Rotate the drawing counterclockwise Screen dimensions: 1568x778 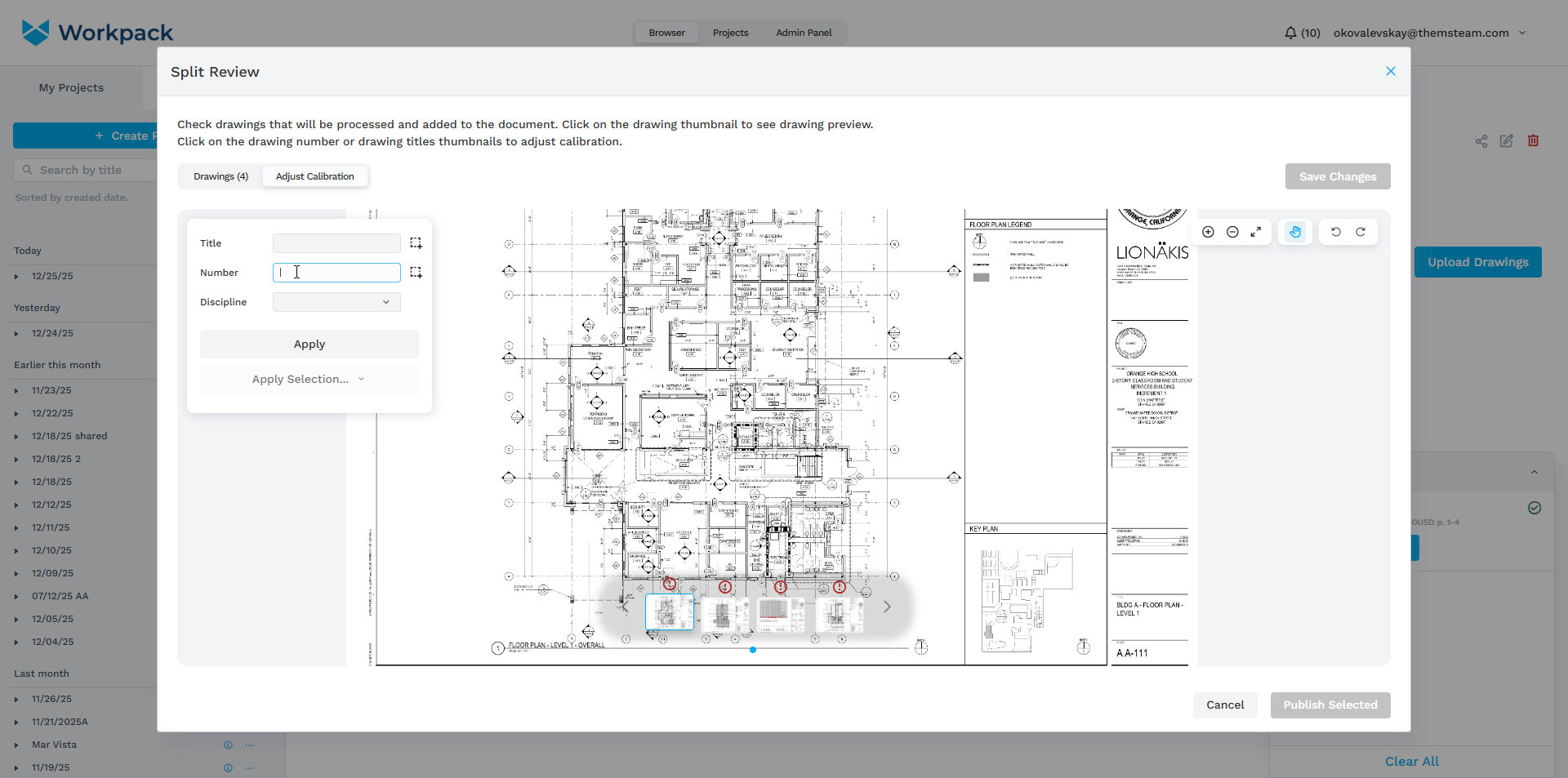click(x=1336, y=232)
